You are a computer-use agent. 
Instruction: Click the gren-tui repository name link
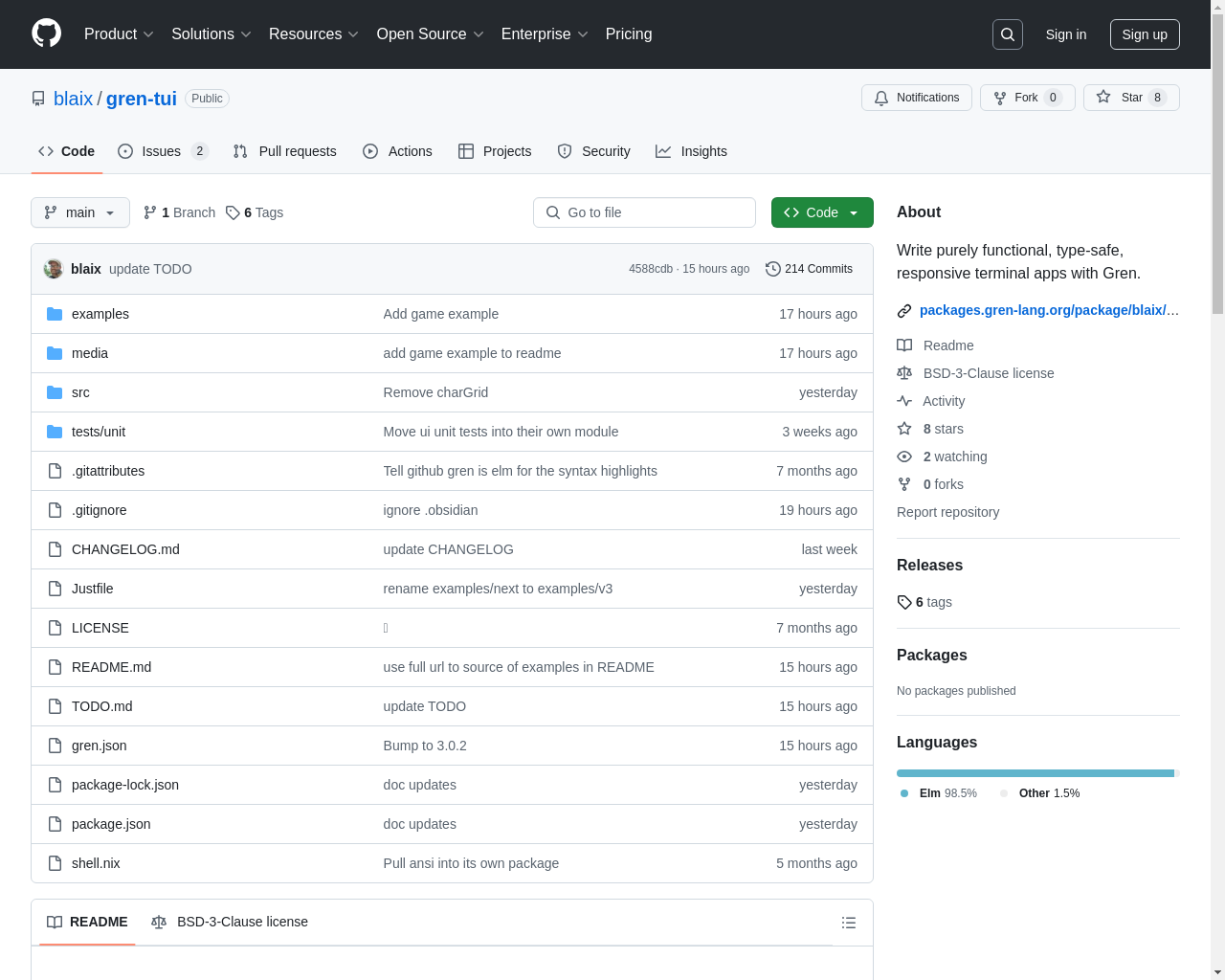coord(142,99)
